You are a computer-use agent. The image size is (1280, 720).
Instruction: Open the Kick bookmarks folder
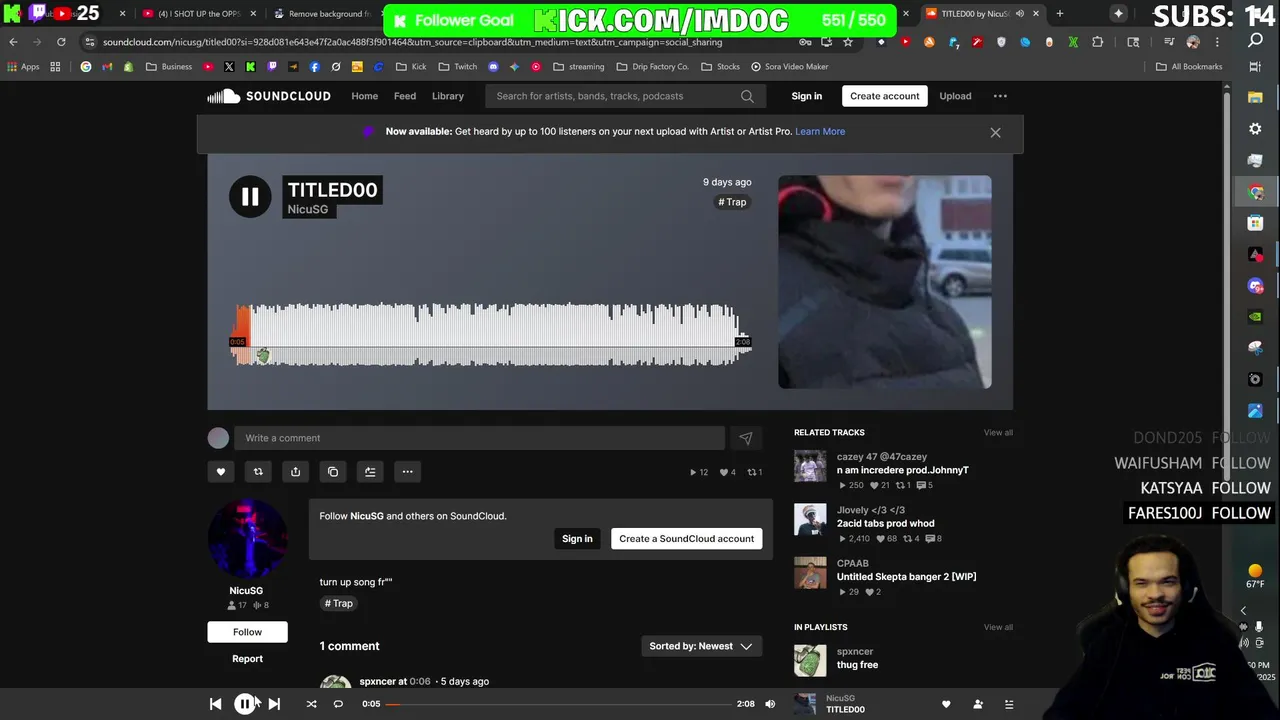click(x=411, y=67)
